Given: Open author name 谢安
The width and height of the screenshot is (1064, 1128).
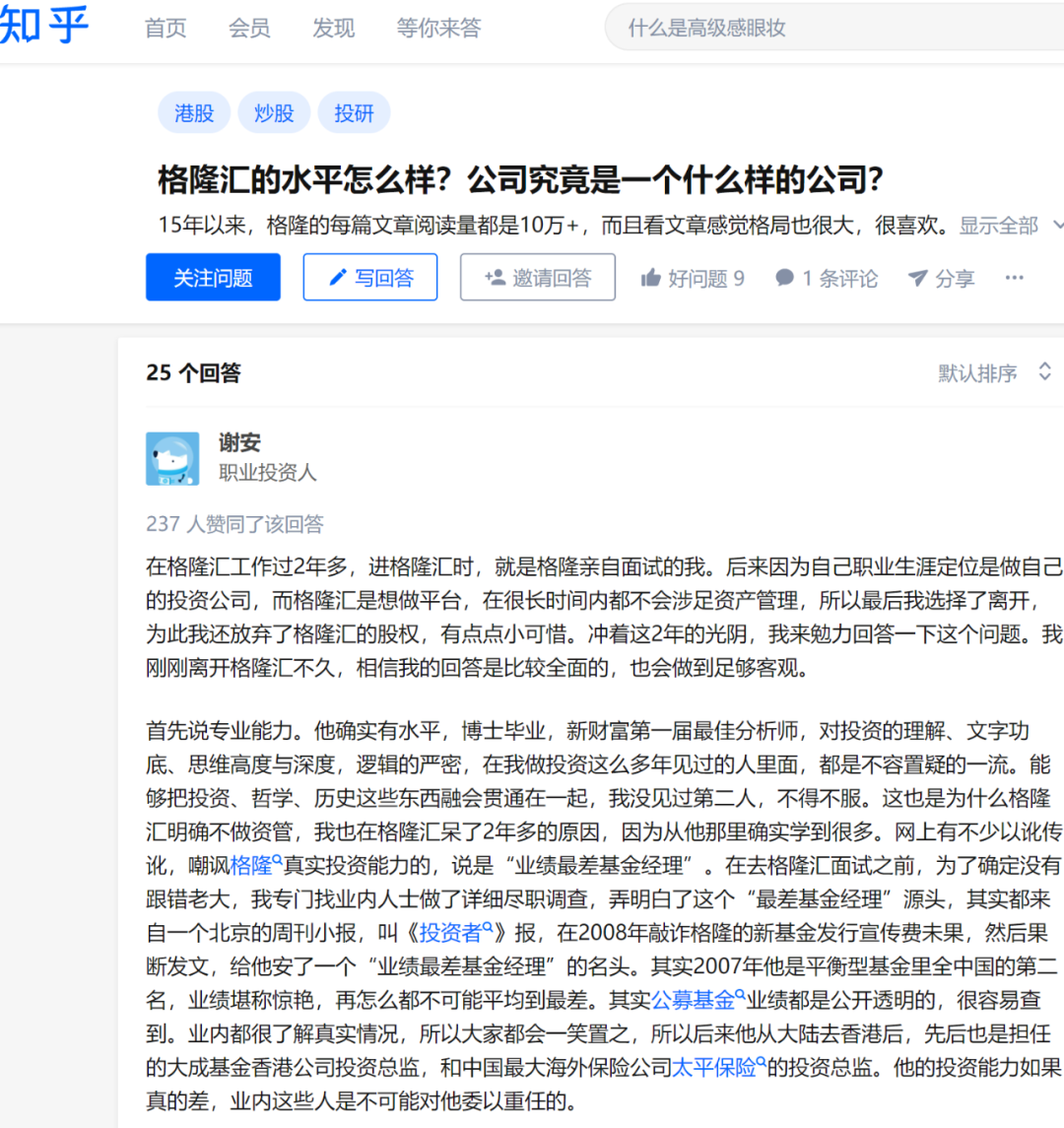Looking at the screenshot, I should (239, 443).
